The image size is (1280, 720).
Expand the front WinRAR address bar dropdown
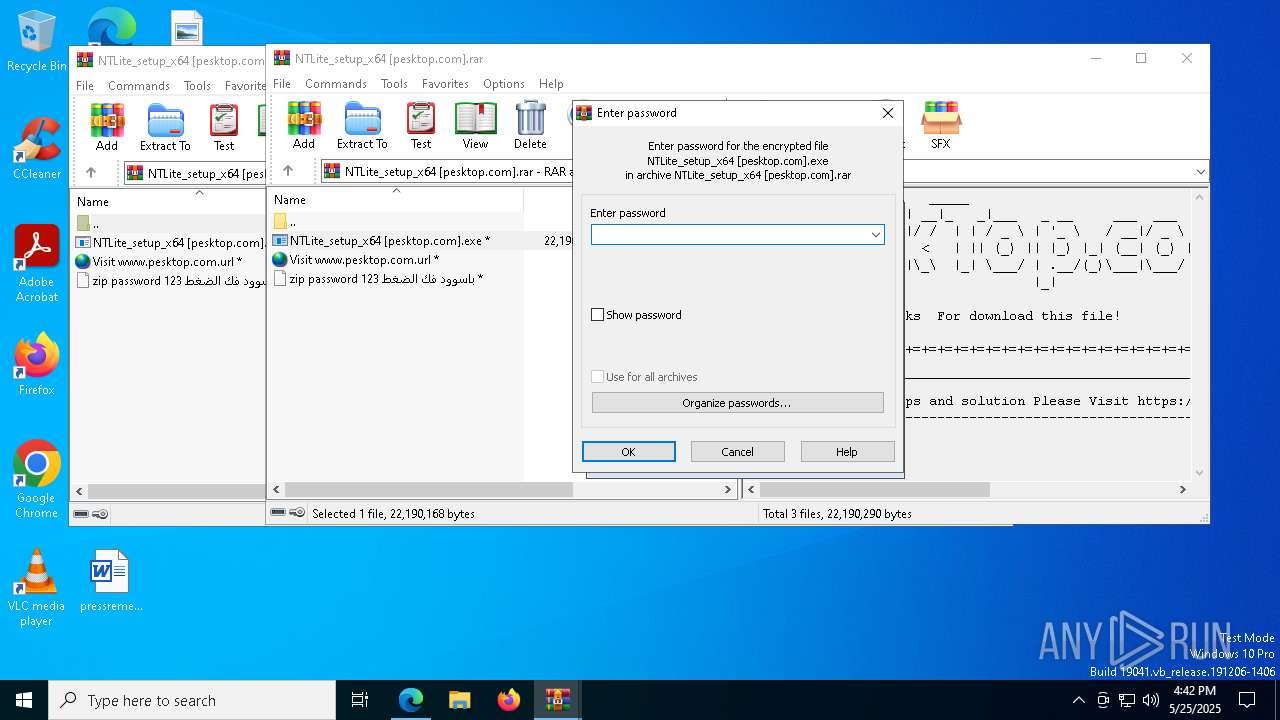(x=1200, y=172)
